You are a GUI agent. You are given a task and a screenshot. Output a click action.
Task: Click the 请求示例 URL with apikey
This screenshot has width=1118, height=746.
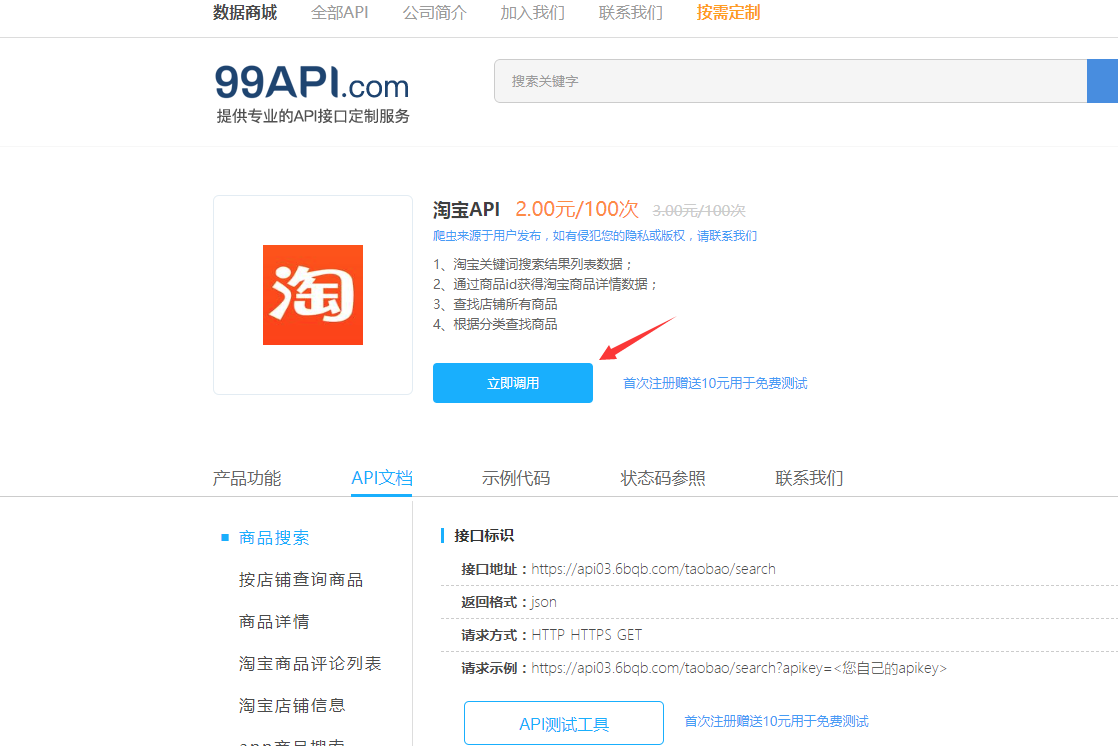pyautogui.click(x=739, y=668)
